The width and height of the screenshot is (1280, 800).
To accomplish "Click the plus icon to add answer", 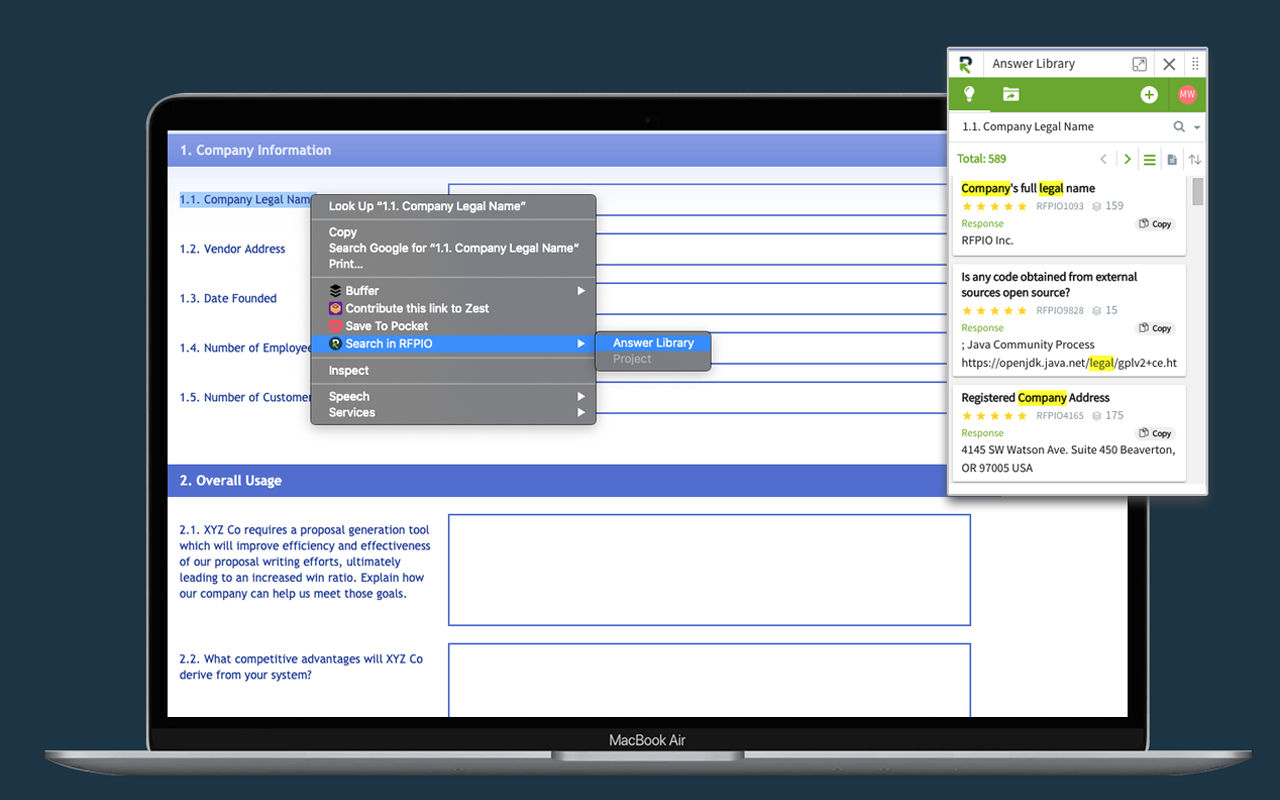I will [x=1148, y=94].
